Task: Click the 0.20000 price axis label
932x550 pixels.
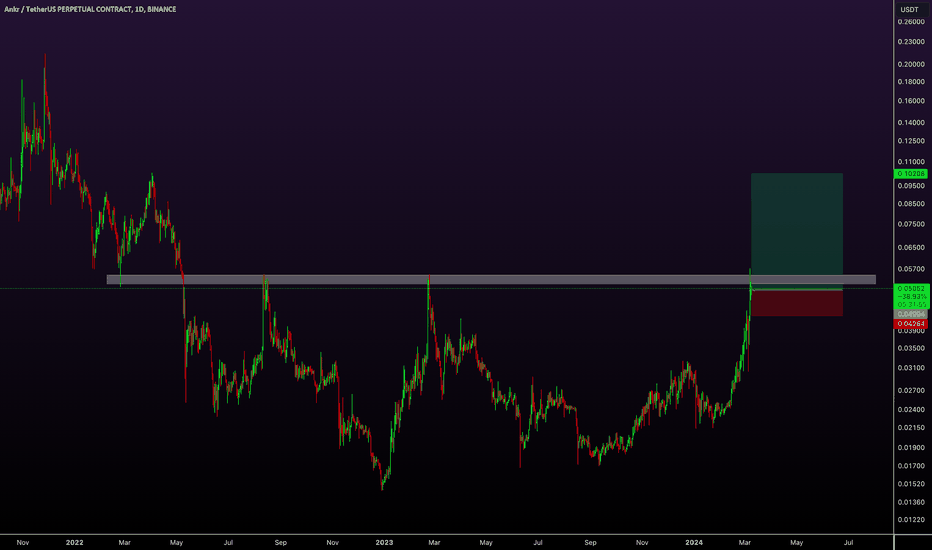Action: (x=911, y=64)
